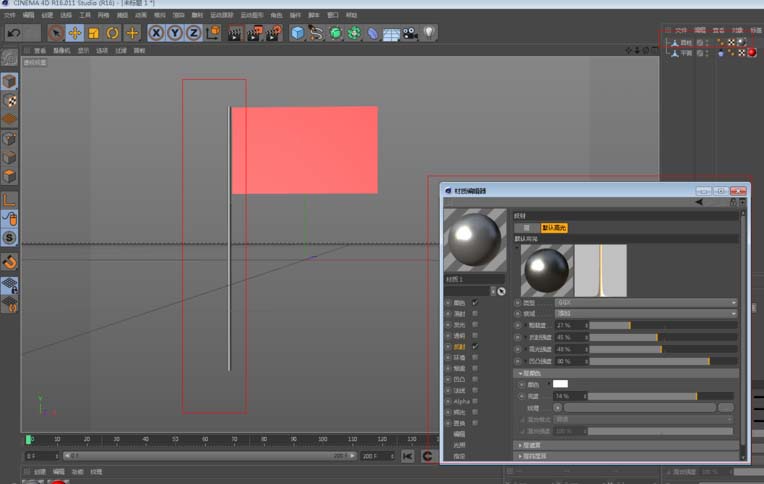Toggle the X axis lock
764x484 pixels.
click(156, 33)
